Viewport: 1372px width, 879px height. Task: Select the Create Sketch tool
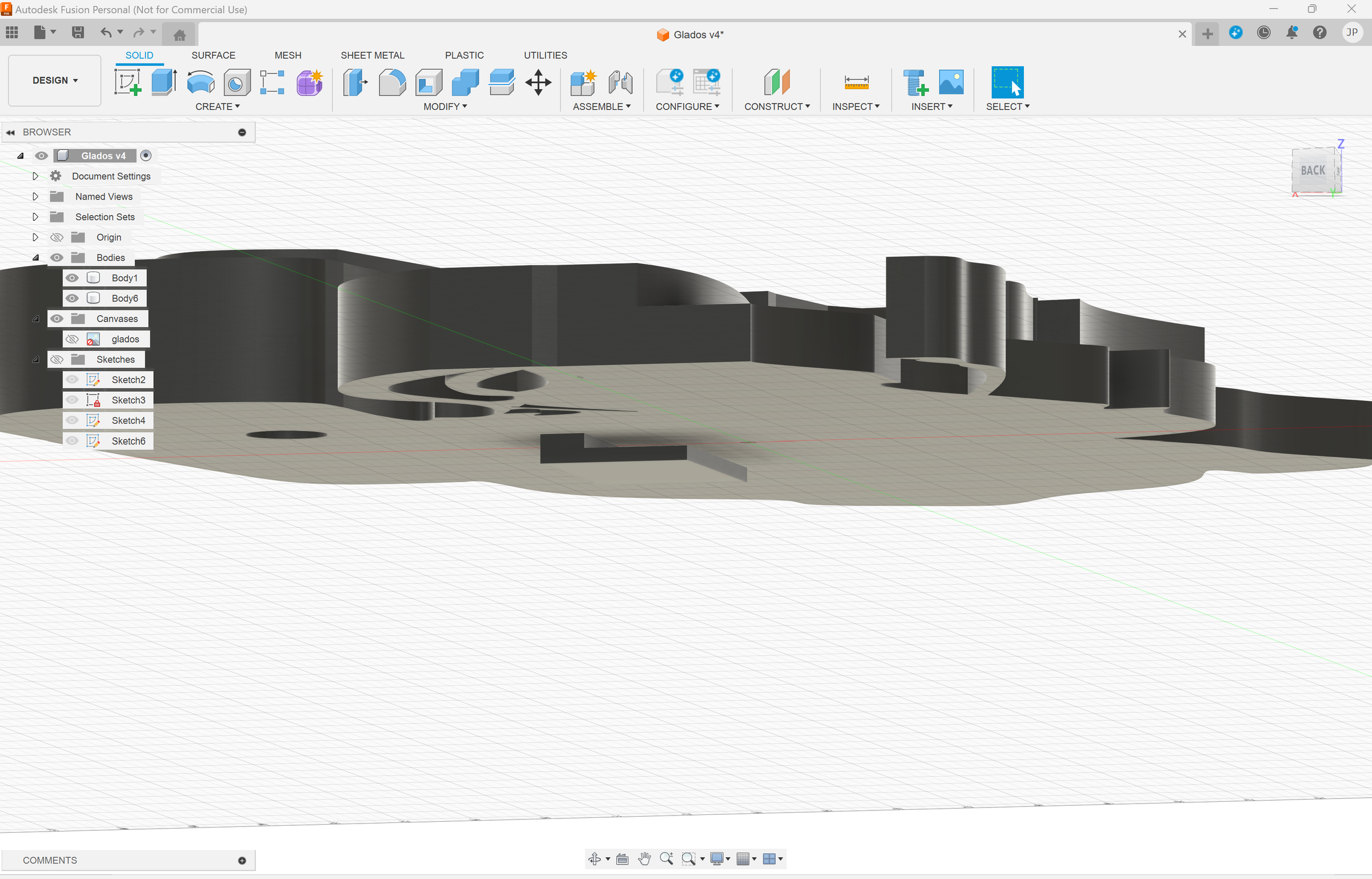click(127, 82)
